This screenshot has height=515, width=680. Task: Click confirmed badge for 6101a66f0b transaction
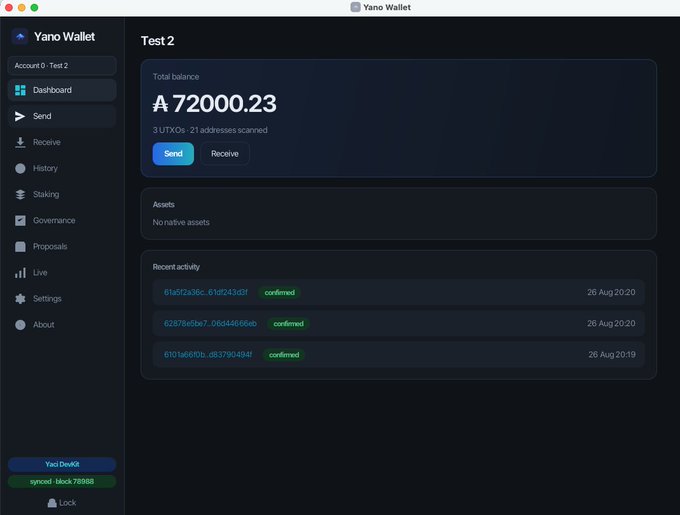click(x=284, y=355)
